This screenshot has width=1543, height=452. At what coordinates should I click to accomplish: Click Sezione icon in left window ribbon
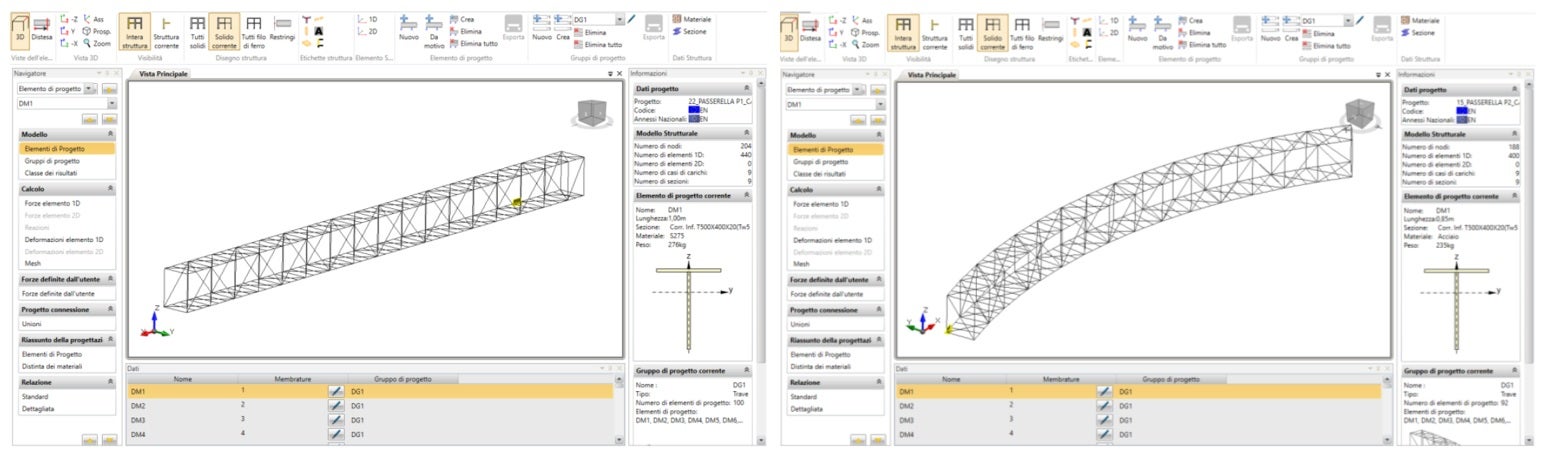tap(694, 31)
